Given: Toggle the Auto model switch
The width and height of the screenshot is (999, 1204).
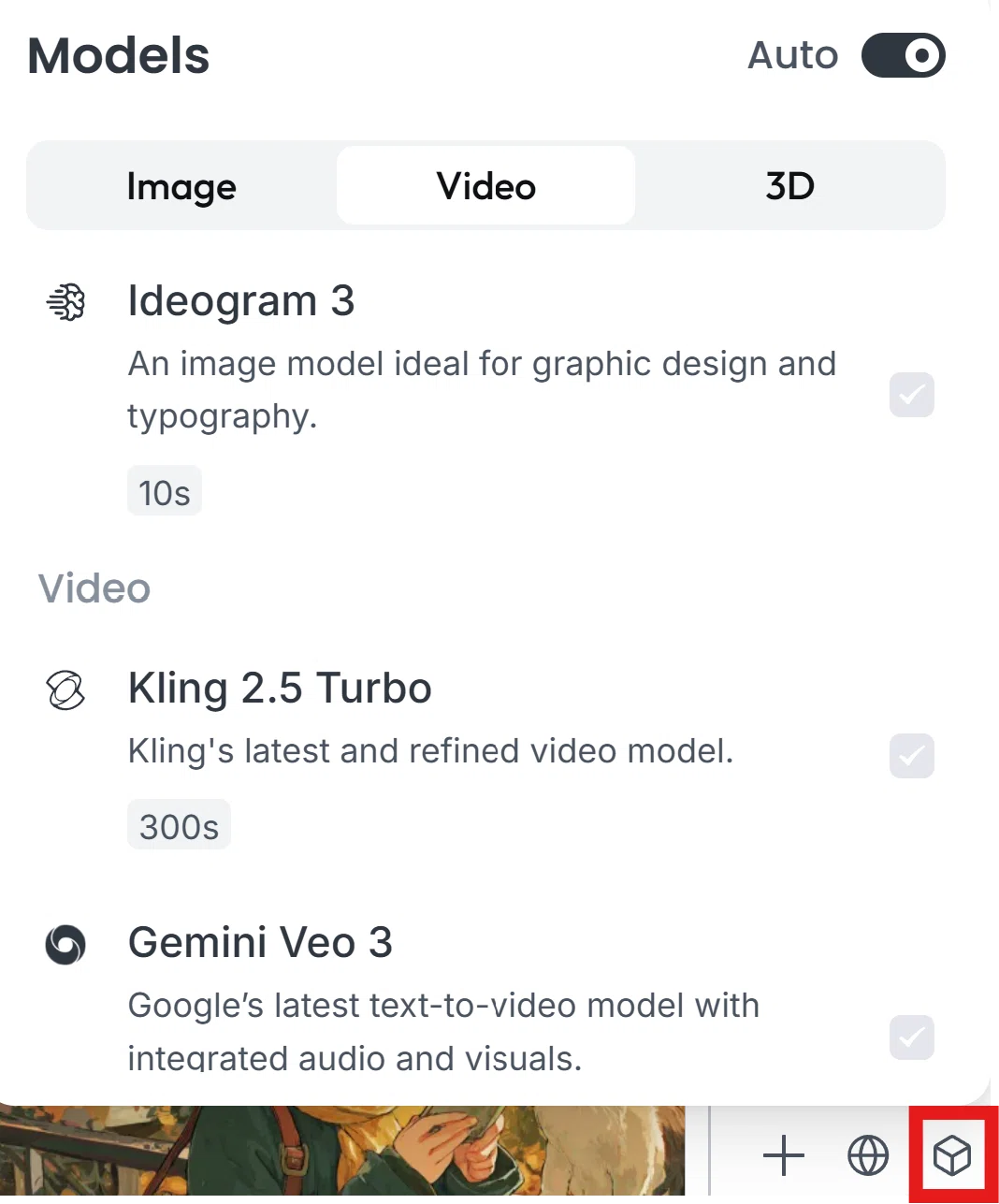Looking at the screenshot, I should click(903, 55).
